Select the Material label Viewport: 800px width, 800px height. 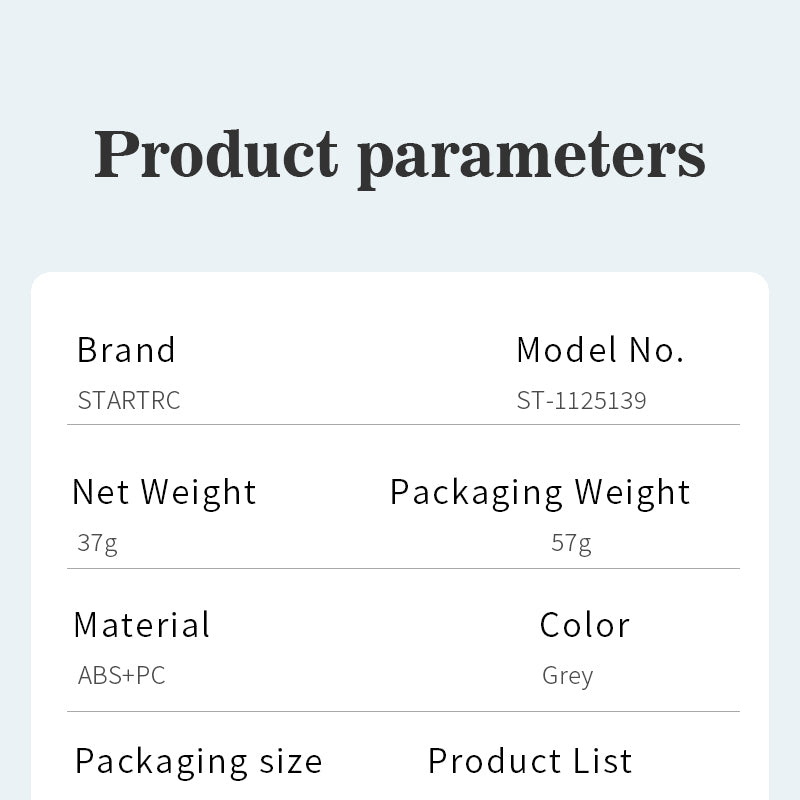[142, 625]
